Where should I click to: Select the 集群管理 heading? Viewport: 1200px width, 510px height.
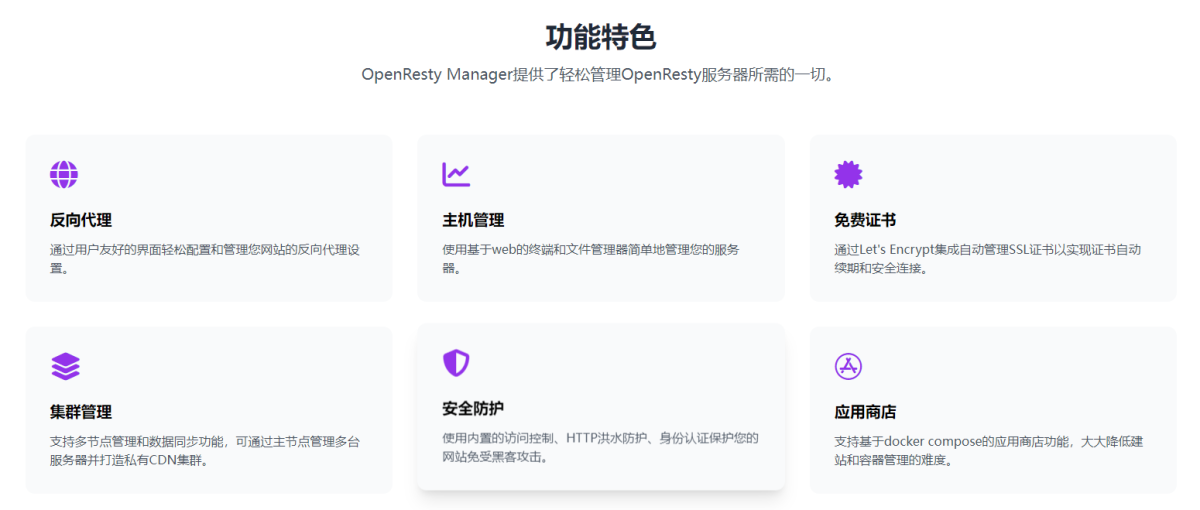81,412
